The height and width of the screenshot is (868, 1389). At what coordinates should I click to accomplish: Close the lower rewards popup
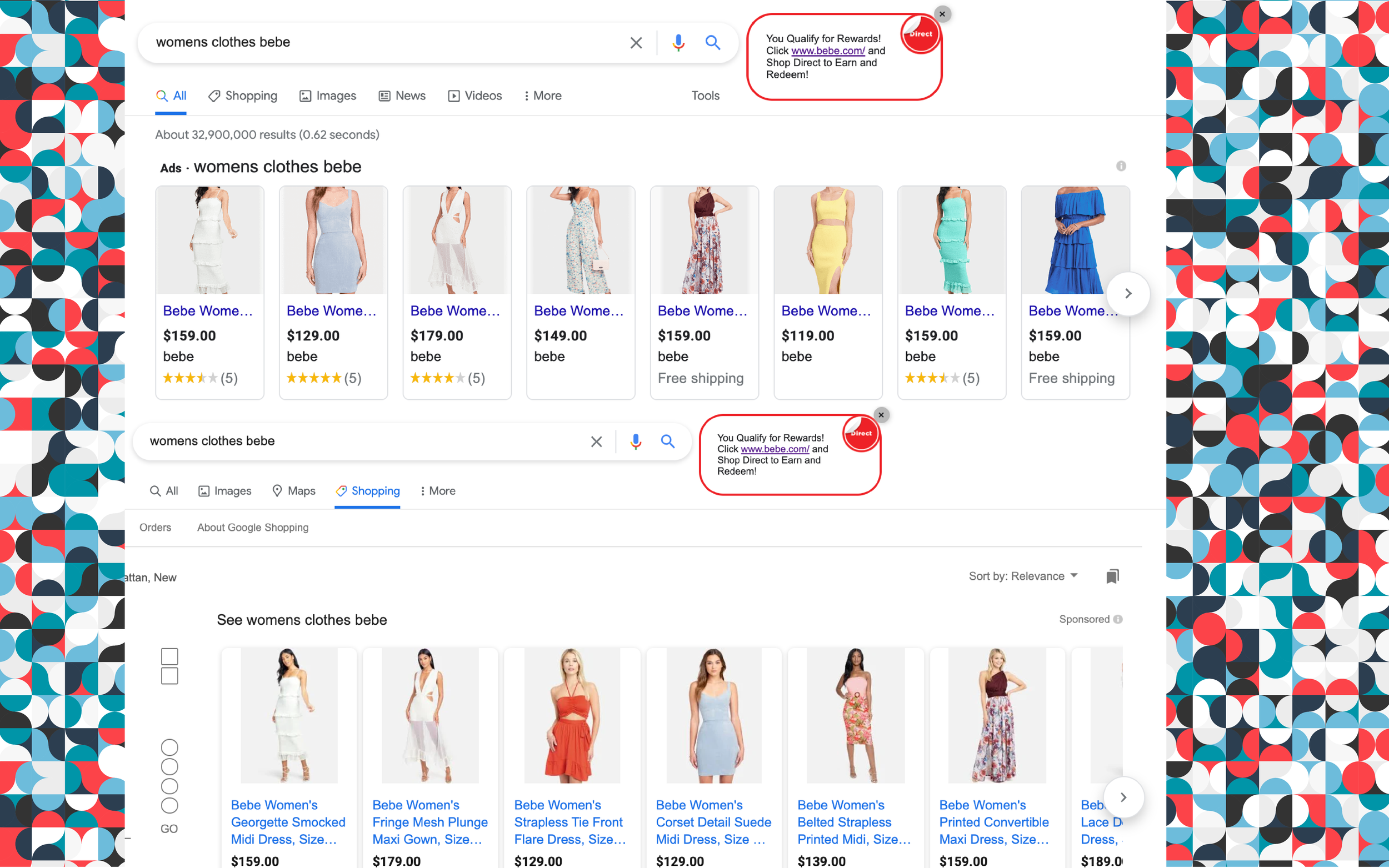881,414
